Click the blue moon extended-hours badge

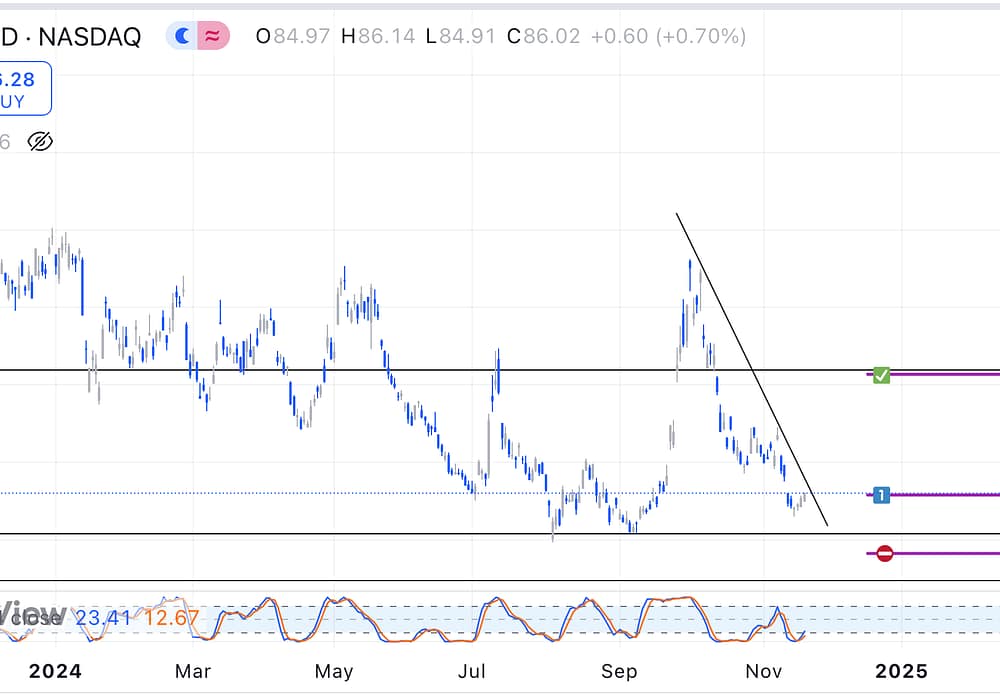point(183,37)
